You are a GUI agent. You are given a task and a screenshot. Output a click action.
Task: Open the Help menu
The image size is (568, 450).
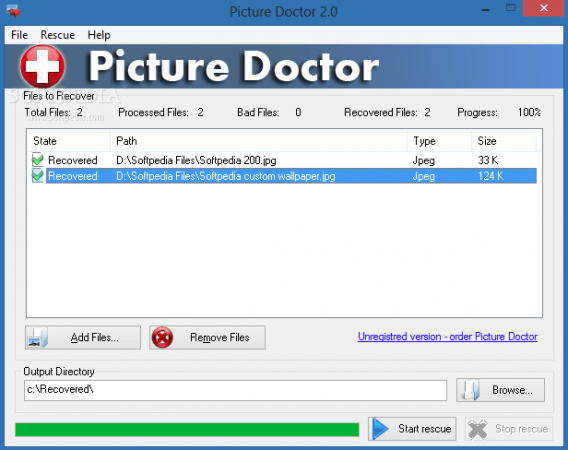pos(99,35)
